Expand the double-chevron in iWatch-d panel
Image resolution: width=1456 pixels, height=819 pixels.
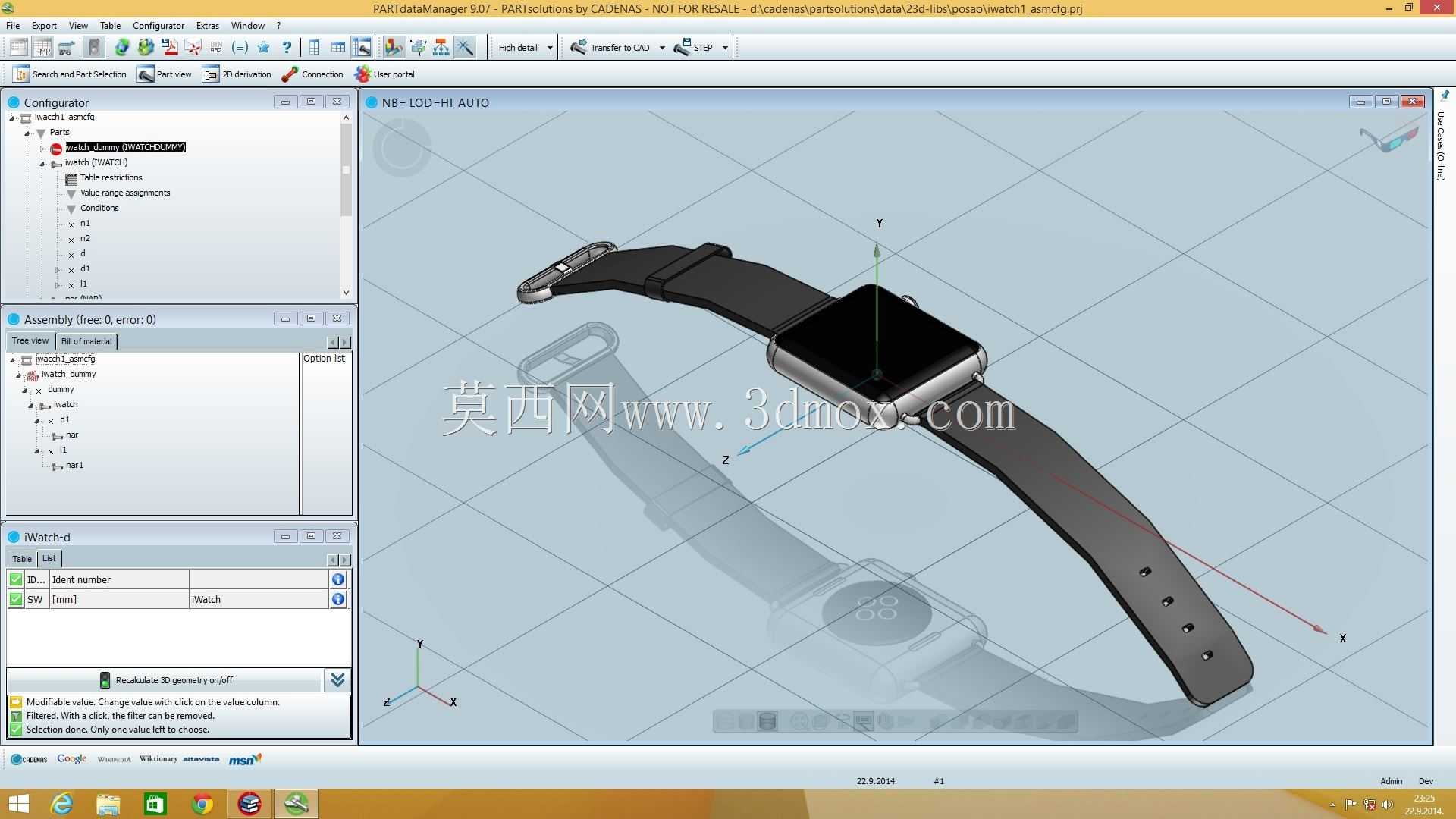point(337,680)
